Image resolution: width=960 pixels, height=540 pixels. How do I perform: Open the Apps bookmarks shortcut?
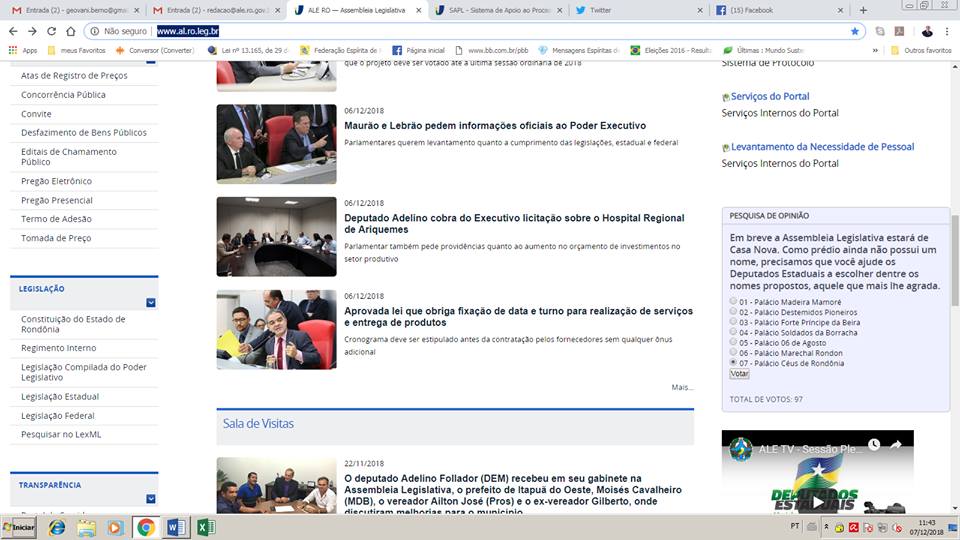(x=22, y=50)
